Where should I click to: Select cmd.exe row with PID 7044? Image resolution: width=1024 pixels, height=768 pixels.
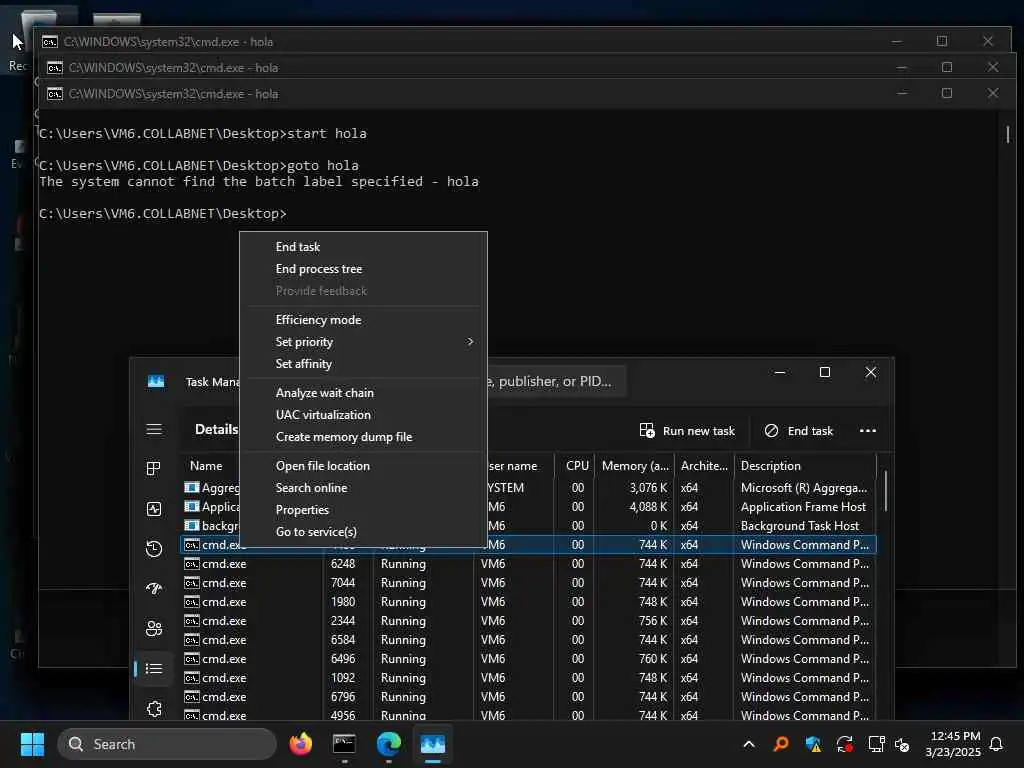click(528, 583)
